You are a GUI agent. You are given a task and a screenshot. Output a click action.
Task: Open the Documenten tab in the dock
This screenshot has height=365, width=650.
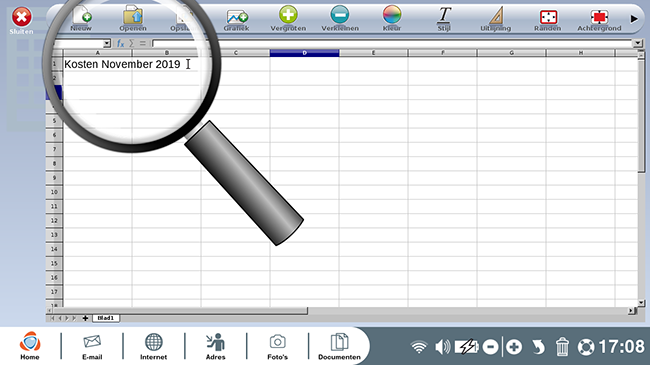[x=339, y=346]
